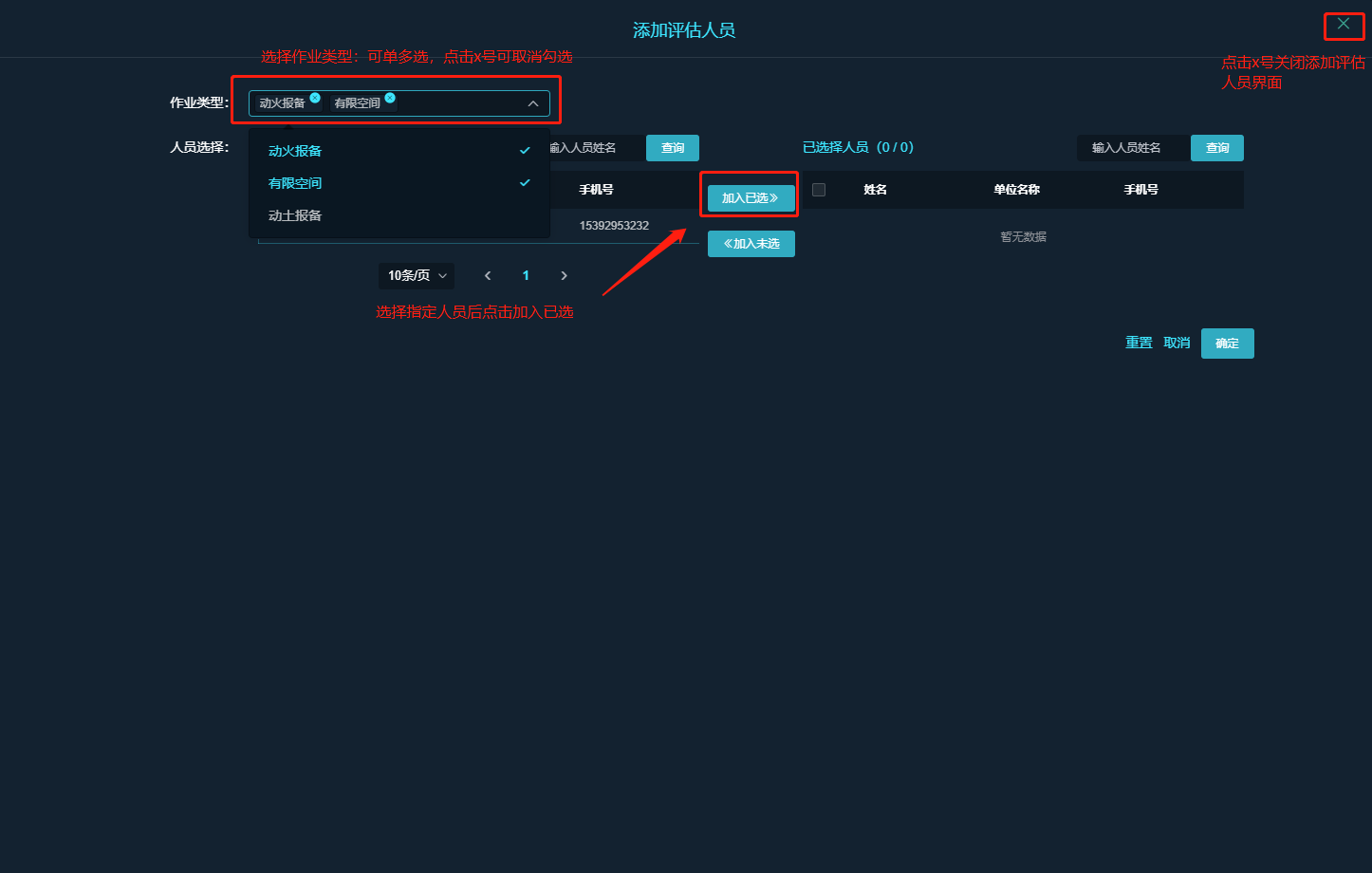The height and width of the screenshot is (873, 1372).
Task: Click the left 查询 button beside 人员选择
Action: point(673,148)
